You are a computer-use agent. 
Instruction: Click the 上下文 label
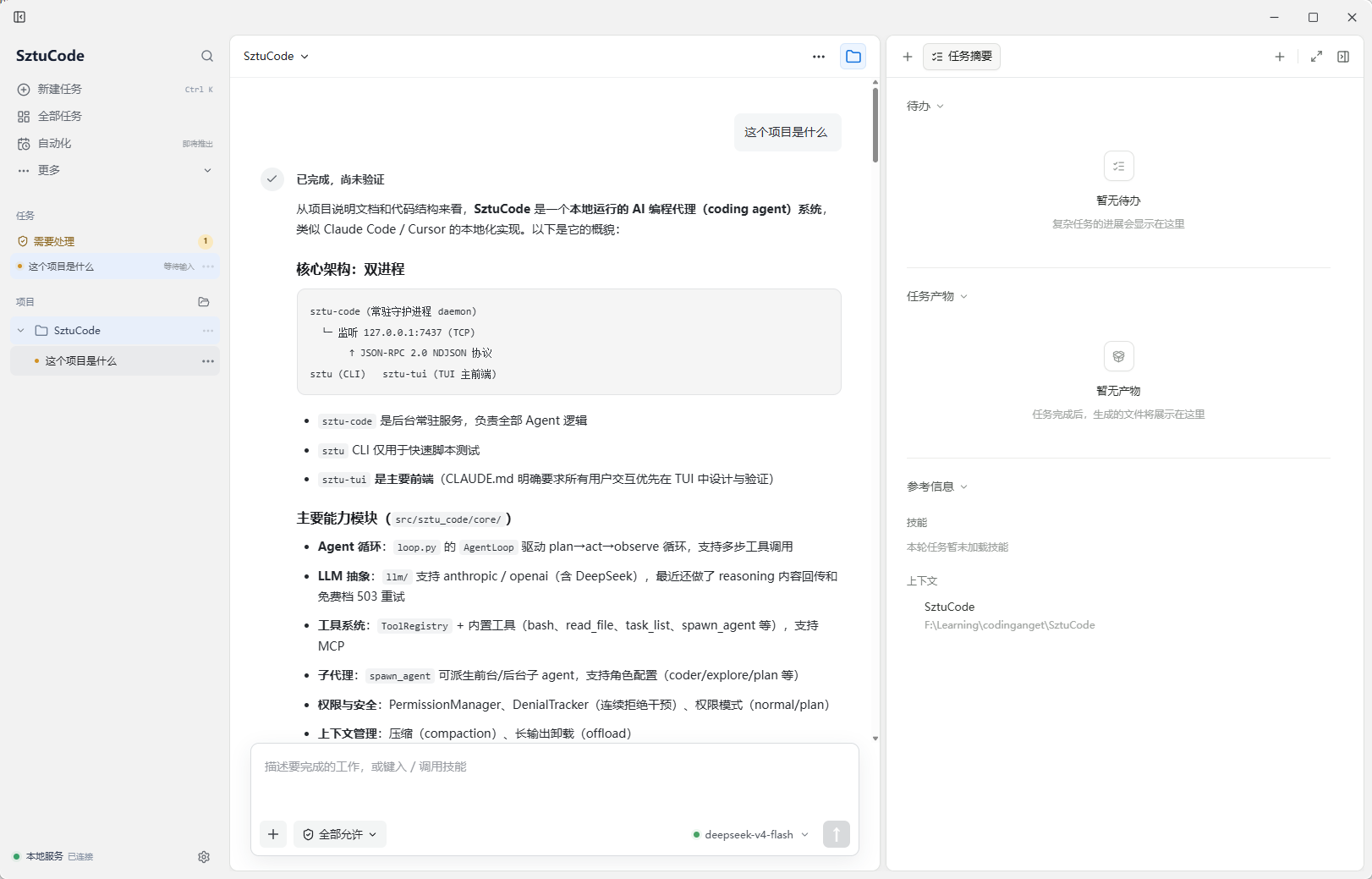pos(922,581)
